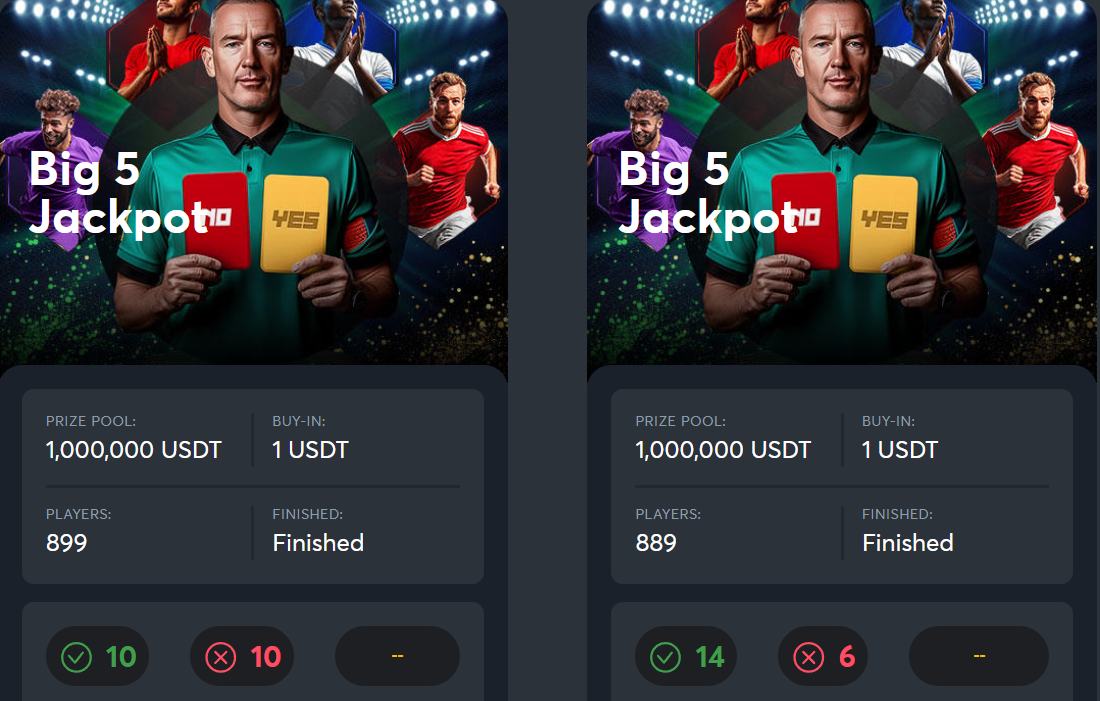This screenshot has width=1100, height=701.
Task: Select the 10 correct predictions pill
Action: 98,656
